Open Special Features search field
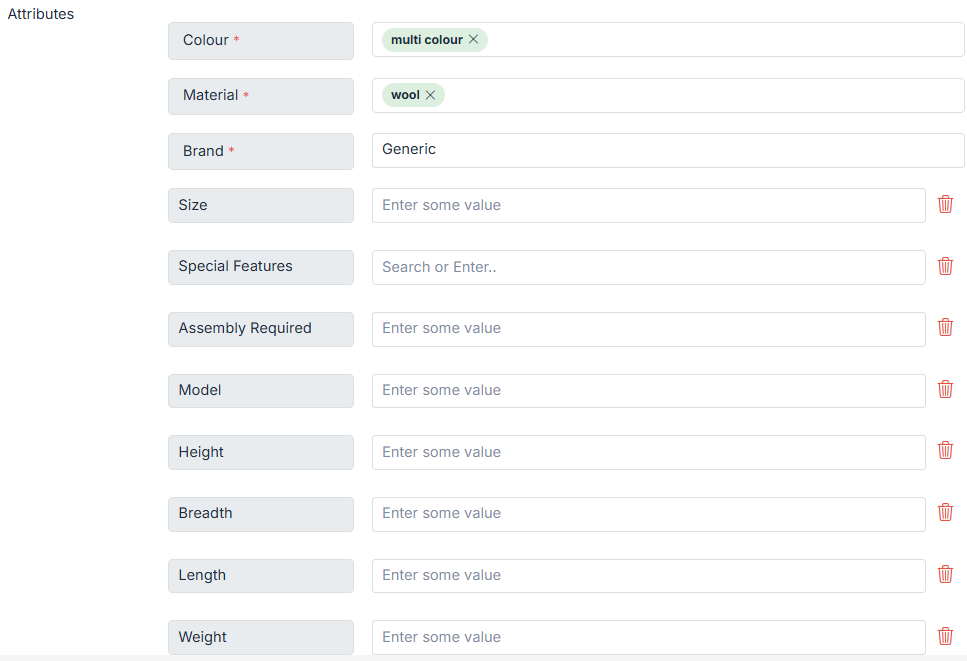967x661 pixels. (x=648, y=267)
